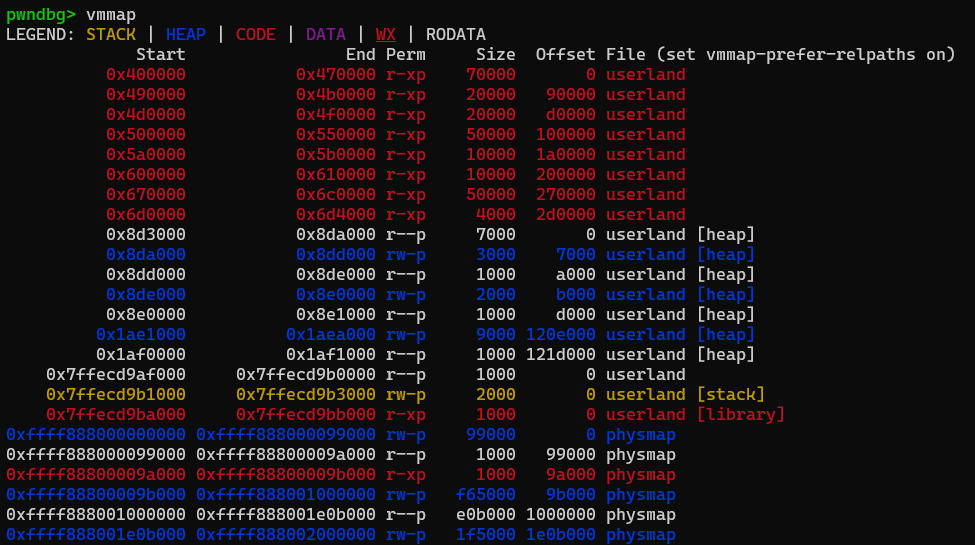Screen dimensions: 975x545
Task: Click the DATA legend label
Action: tap(326, 34)
